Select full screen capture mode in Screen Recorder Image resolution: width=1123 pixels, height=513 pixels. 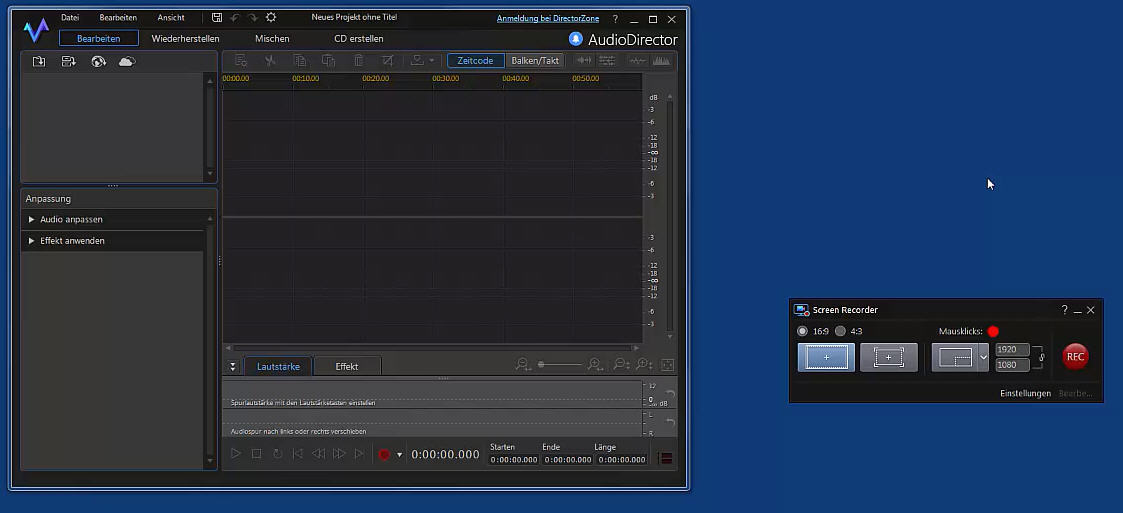tap(826, 357)
